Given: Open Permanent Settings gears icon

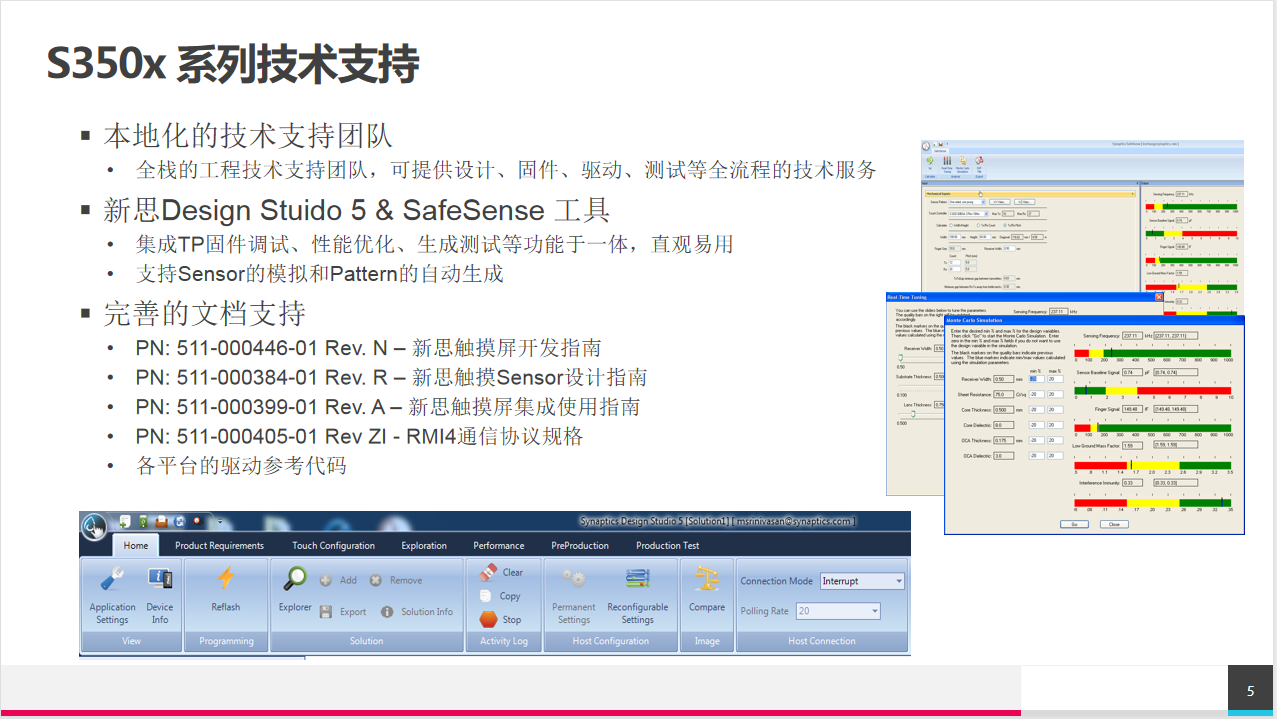Looking at the screenshot, I should coord(573,578).
